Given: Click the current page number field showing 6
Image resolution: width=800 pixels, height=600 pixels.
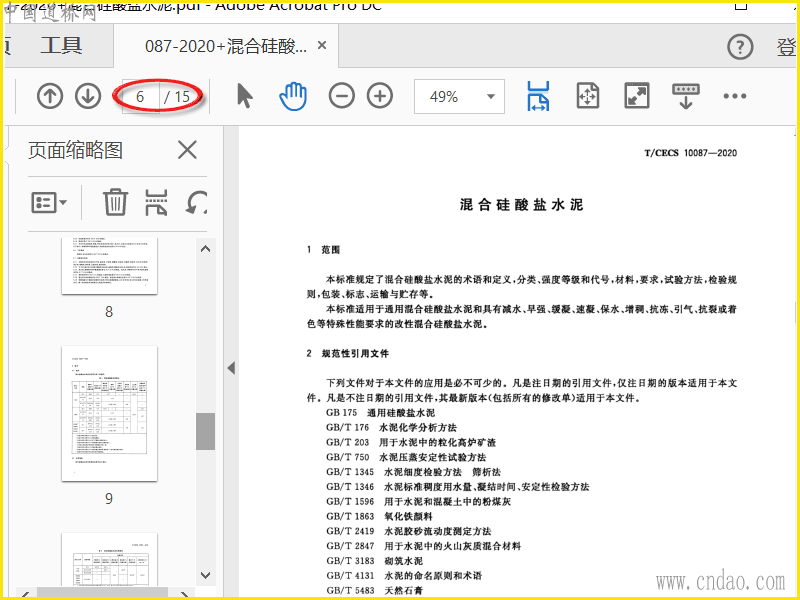Looking at the screenshot, I should 140,96.
